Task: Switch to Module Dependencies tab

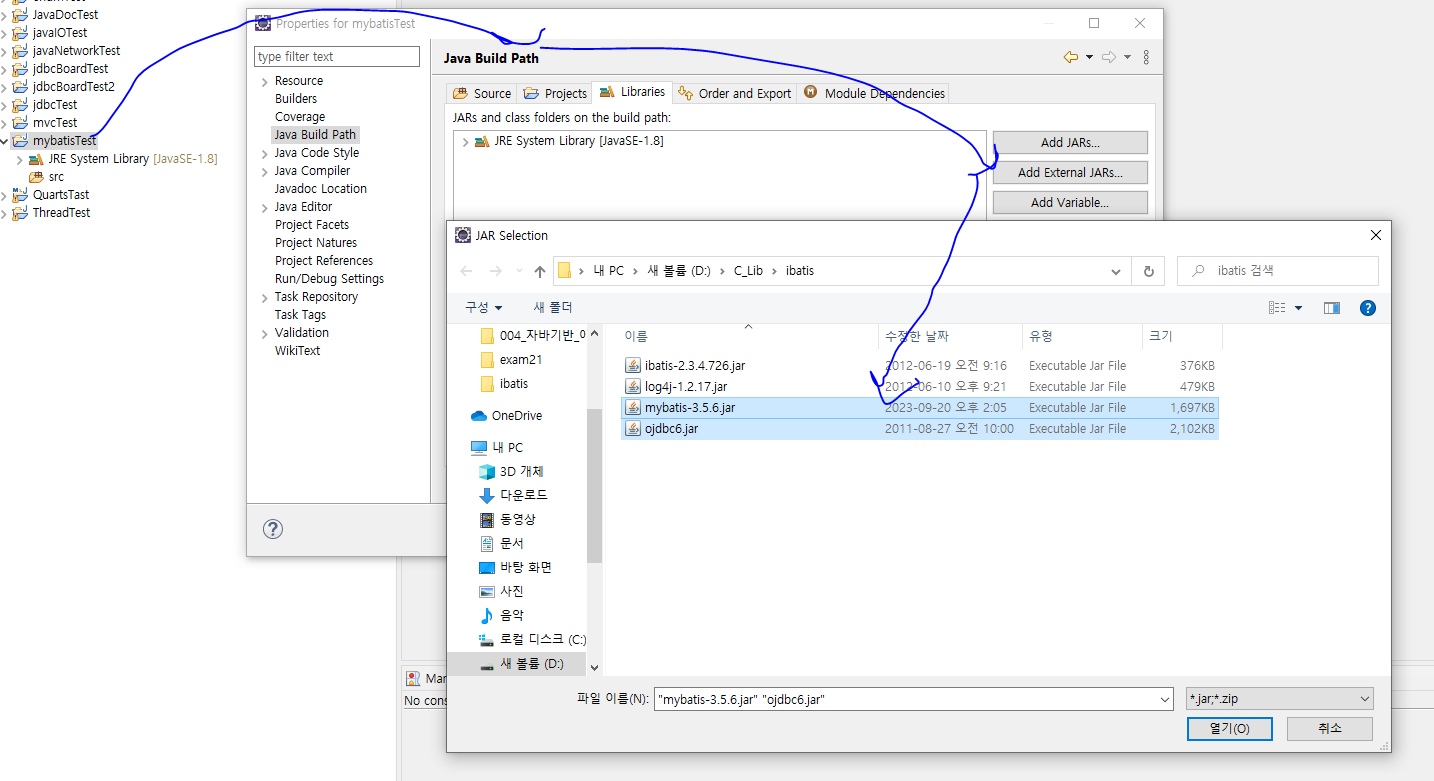Action: click(x=874, y=94)
